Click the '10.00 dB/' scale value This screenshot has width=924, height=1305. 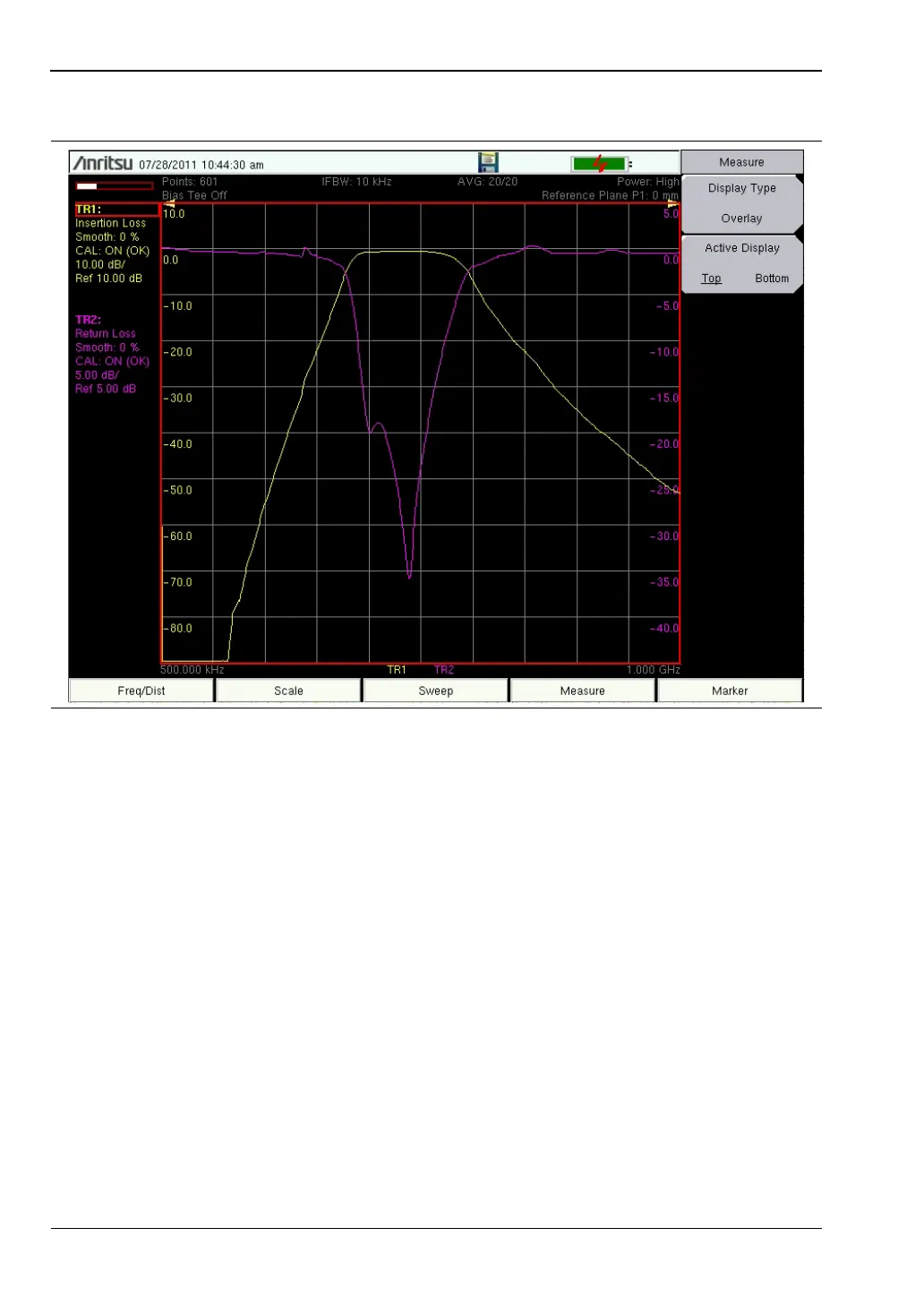coord(100,265)
